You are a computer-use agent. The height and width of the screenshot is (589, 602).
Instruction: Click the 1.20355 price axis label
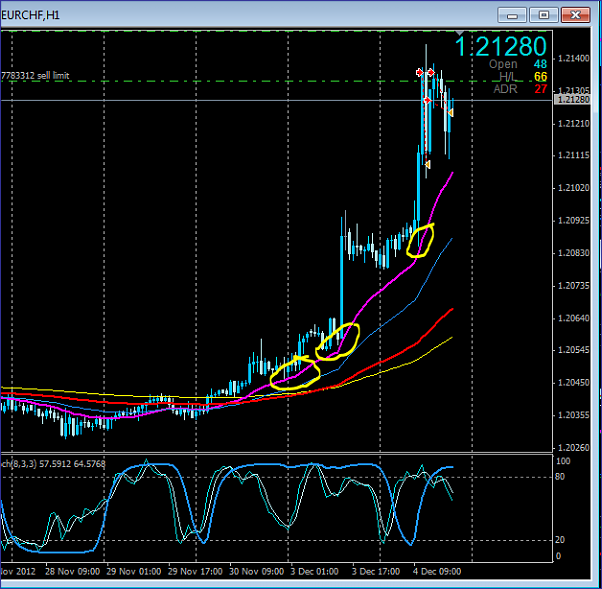(573, 415)
